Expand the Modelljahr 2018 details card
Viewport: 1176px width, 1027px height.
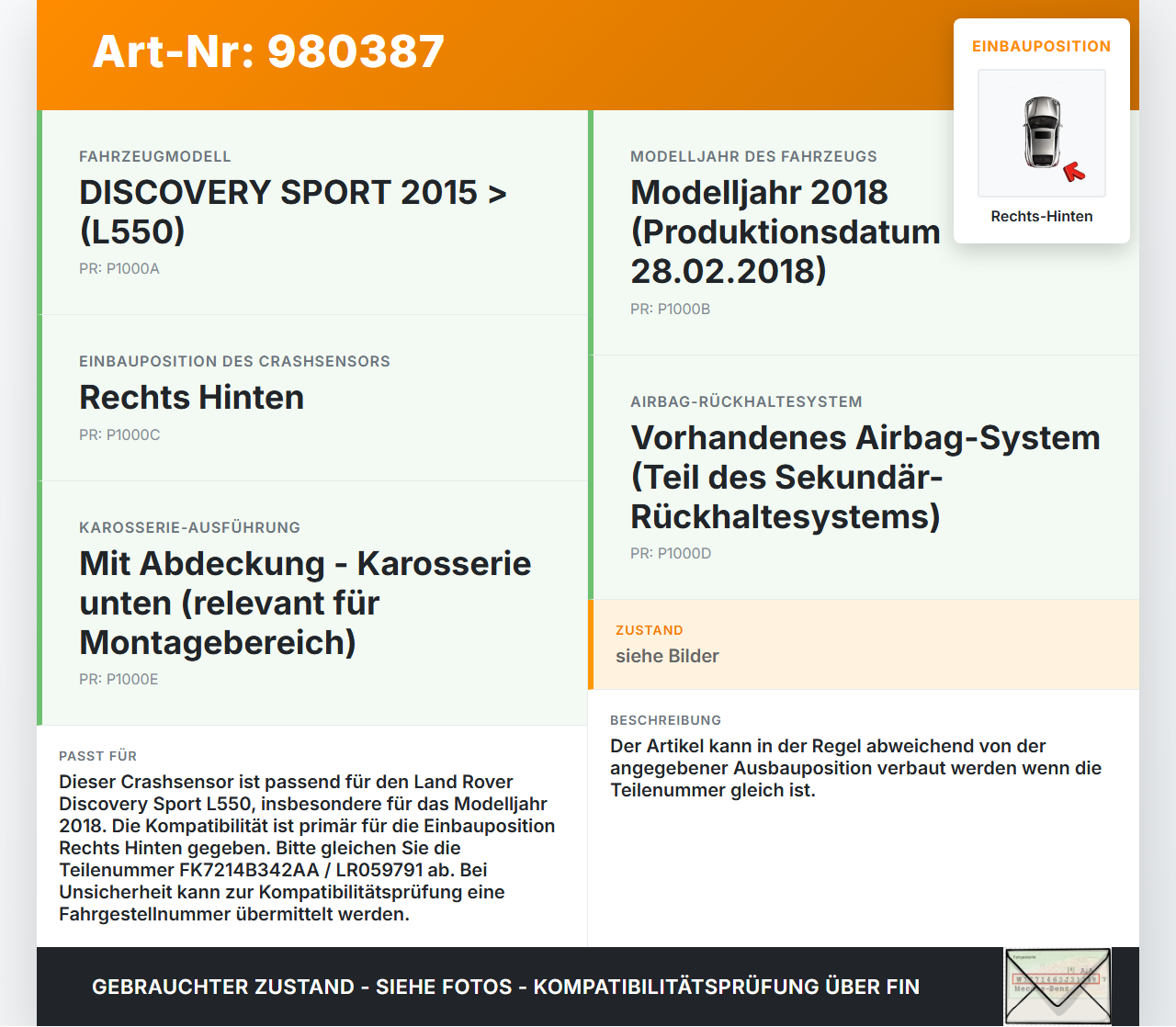click(864, 230)
